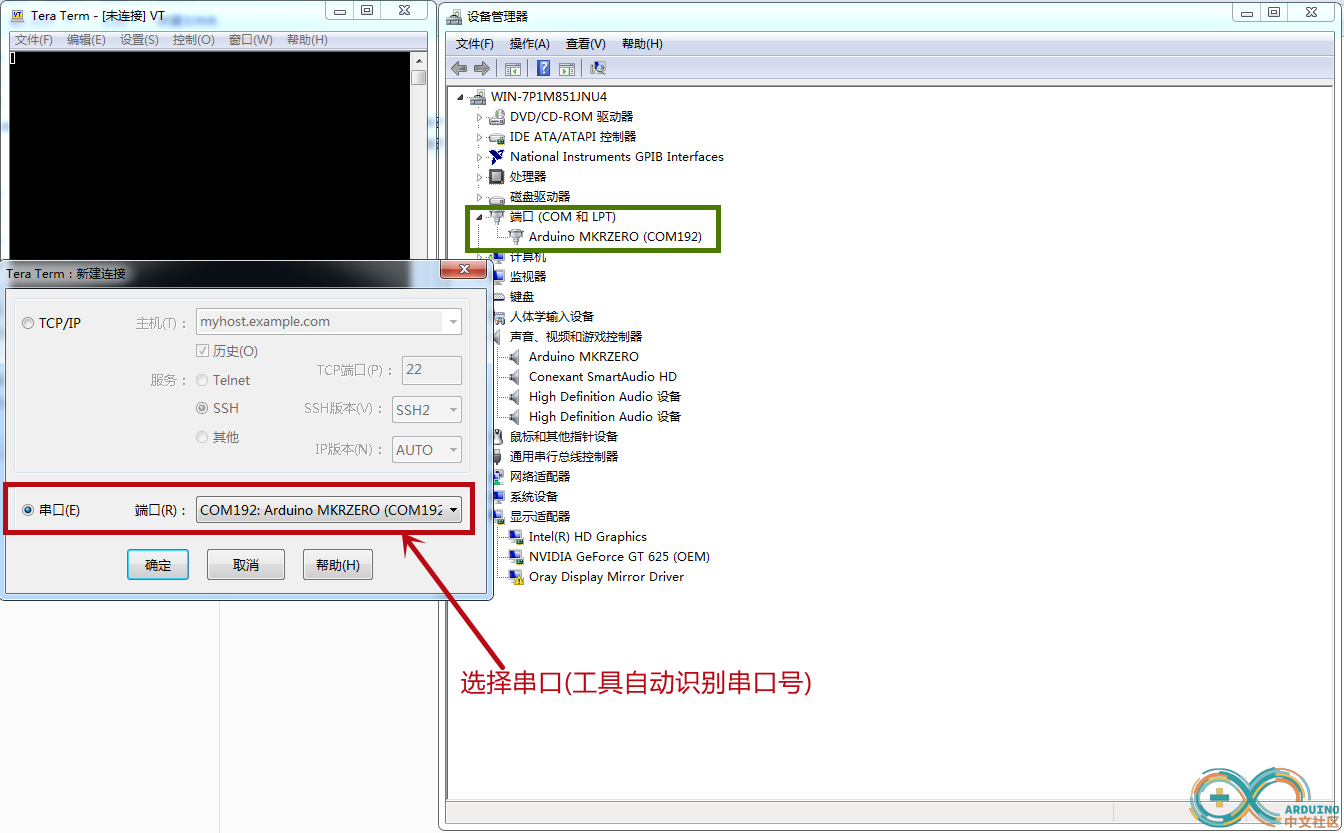Toggle the show/hide console tree toolbar icon
Image resolution: width=1344 pixels, height=833 pixels.
(x=512, y=68)
